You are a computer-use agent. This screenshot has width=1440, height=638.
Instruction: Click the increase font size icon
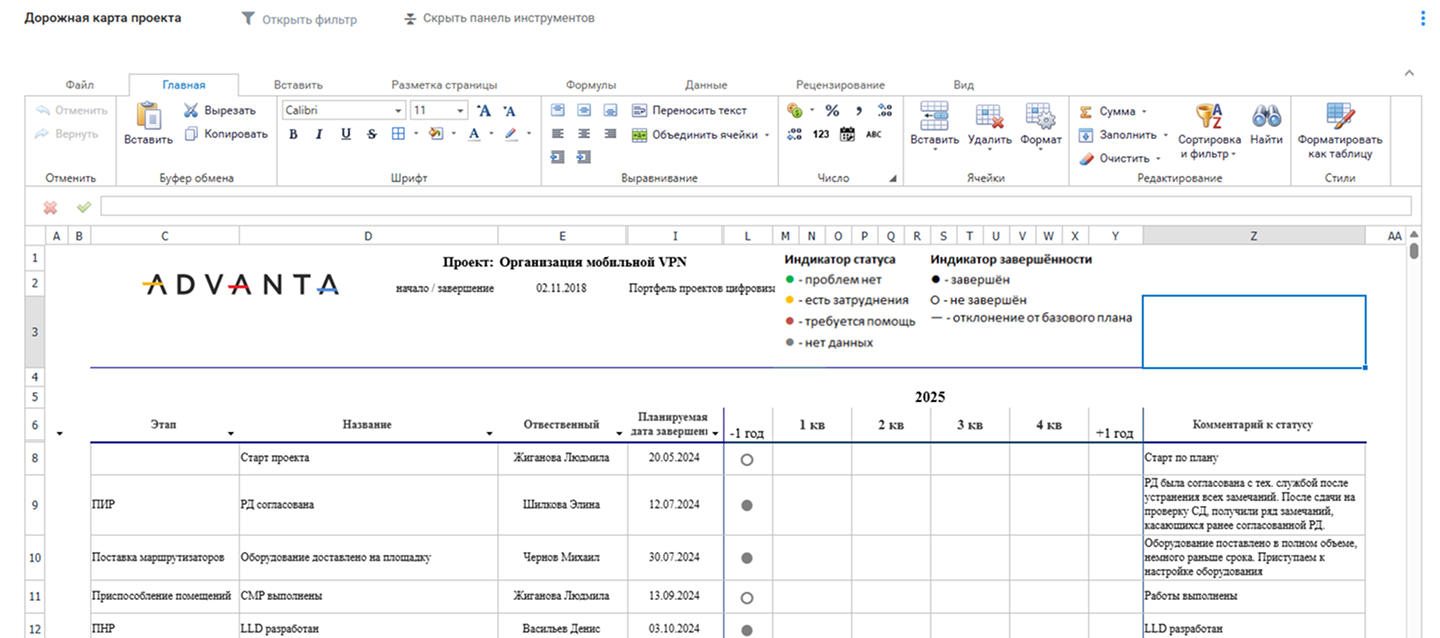pyautogui.click(x=484, y=111)
